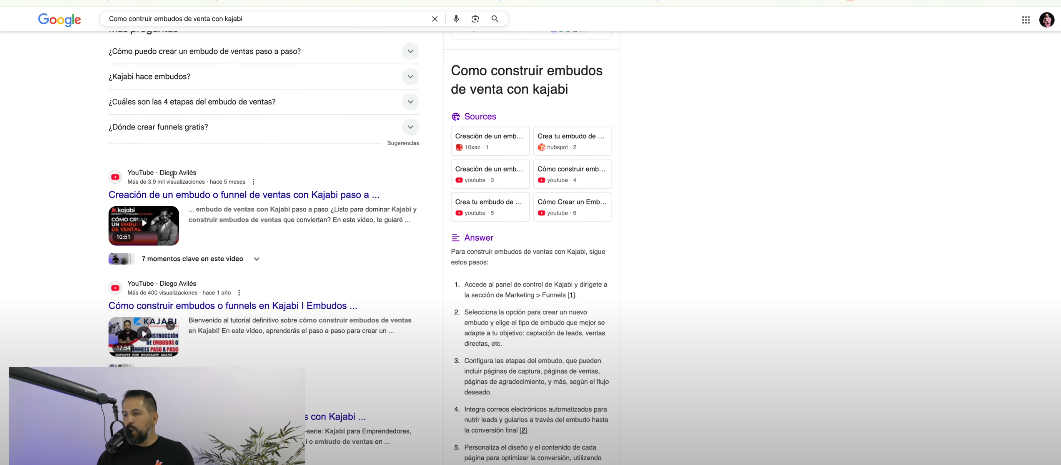Image resolution: width=1061 pixels, height=465 pixels.
Task: Click the Answer section icon
Action: [455, 238]
